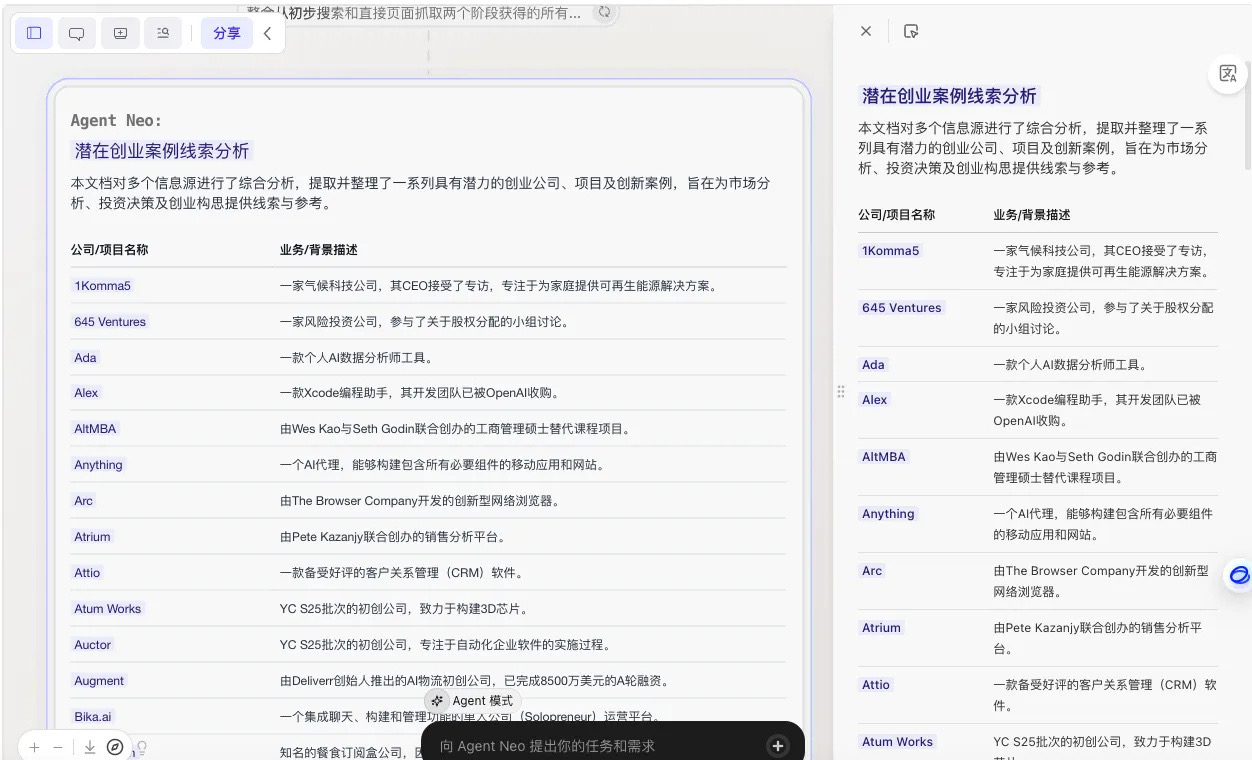The width and height of the screenshot is (1252, 760).
Task: Click the Alex tag in right panel
Action: 874,400
